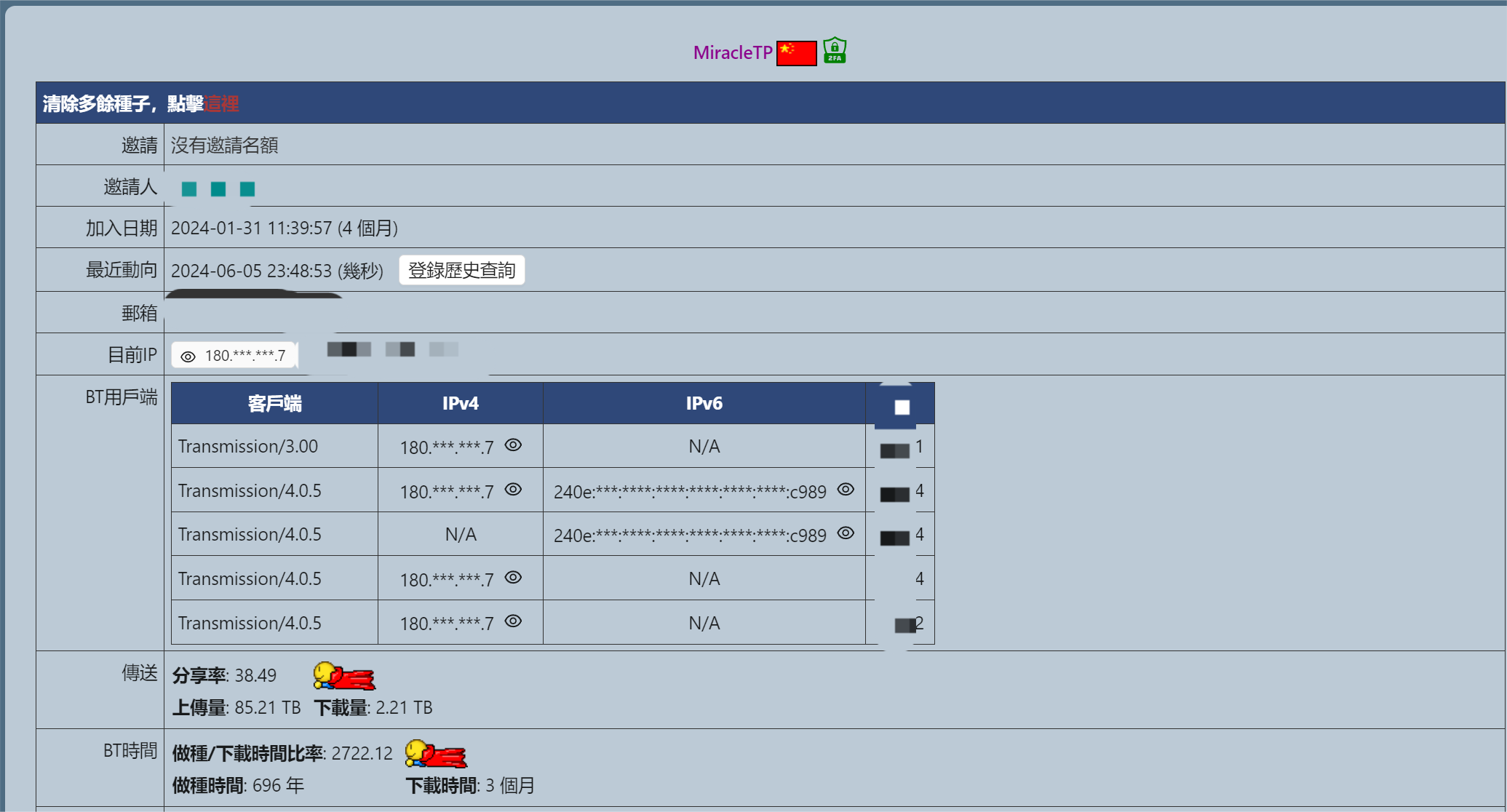Show IPv4 in first Transmission/4.0.5 row with IPv6
Screen dimensions: 1507x812
point(513,490)
